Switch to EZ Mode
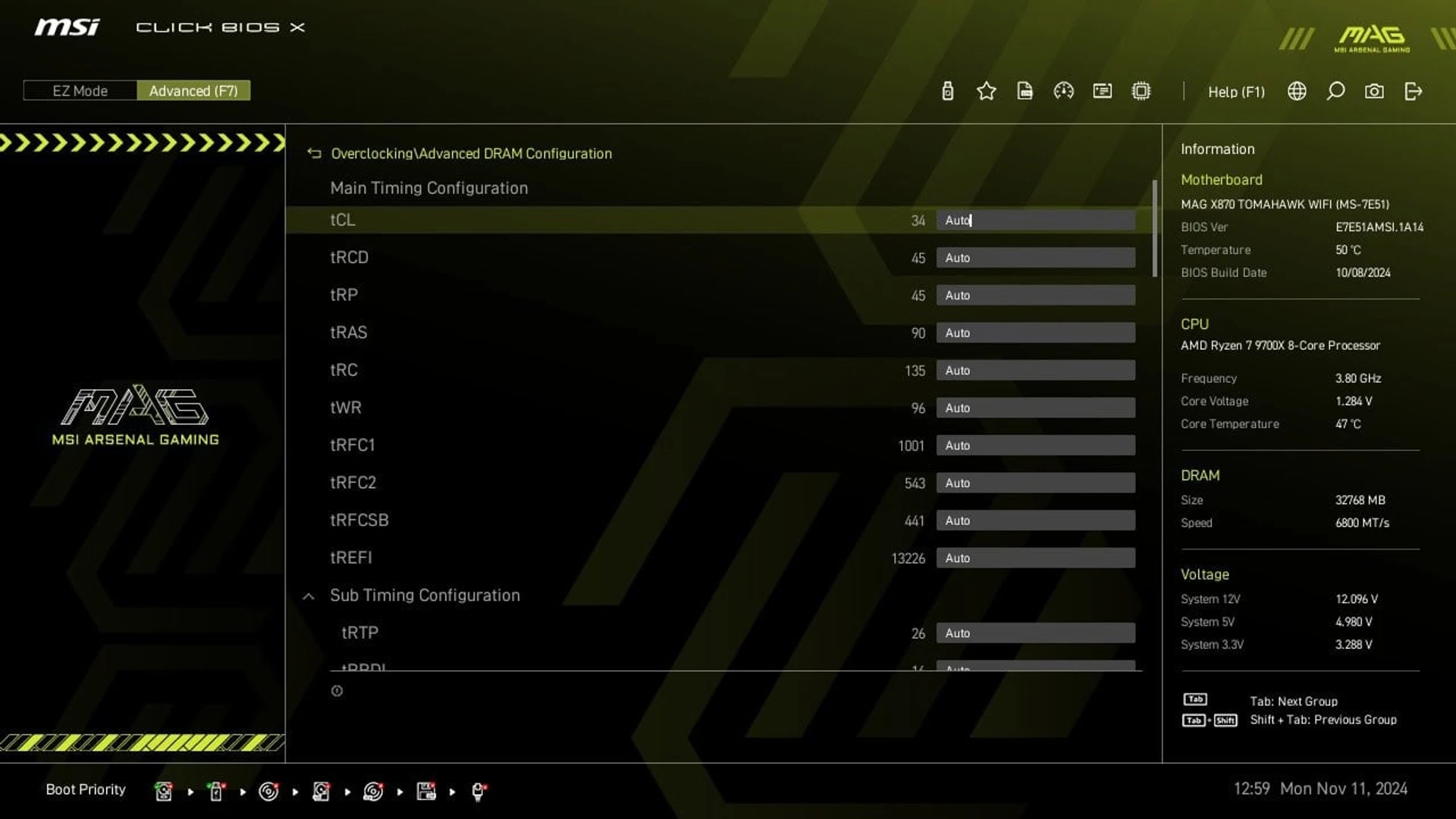Image resolution: width=1456 pixels, height=819 pixels. click(80, 91)
